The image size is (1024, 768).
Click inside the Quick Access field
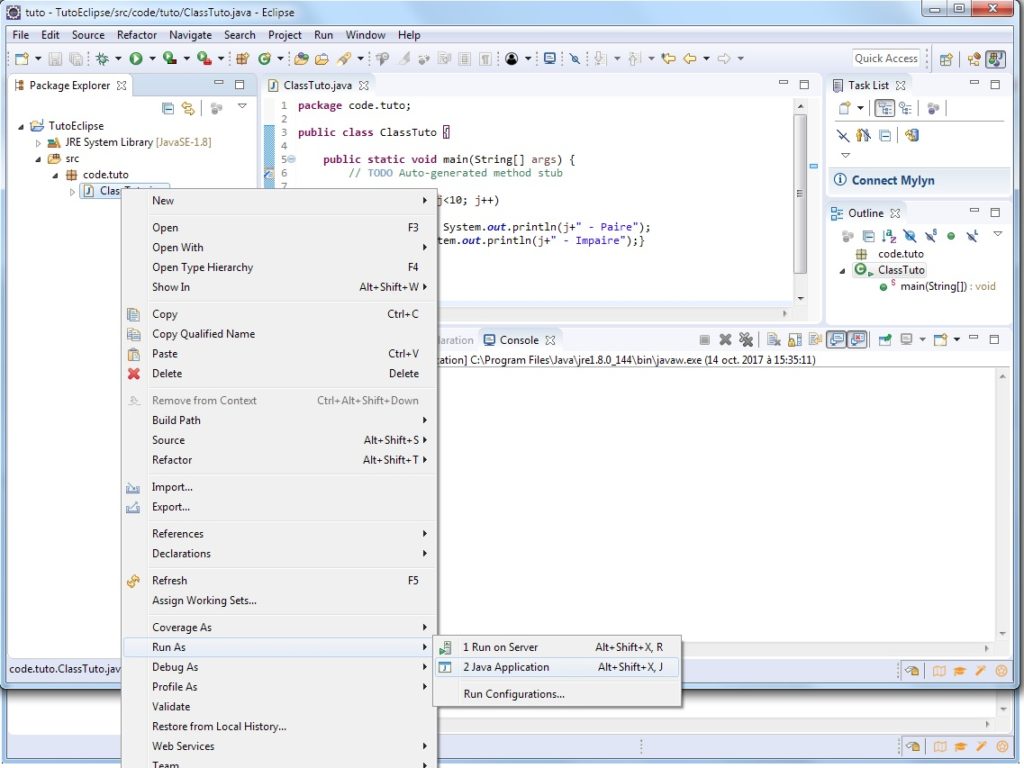point(884,58)
